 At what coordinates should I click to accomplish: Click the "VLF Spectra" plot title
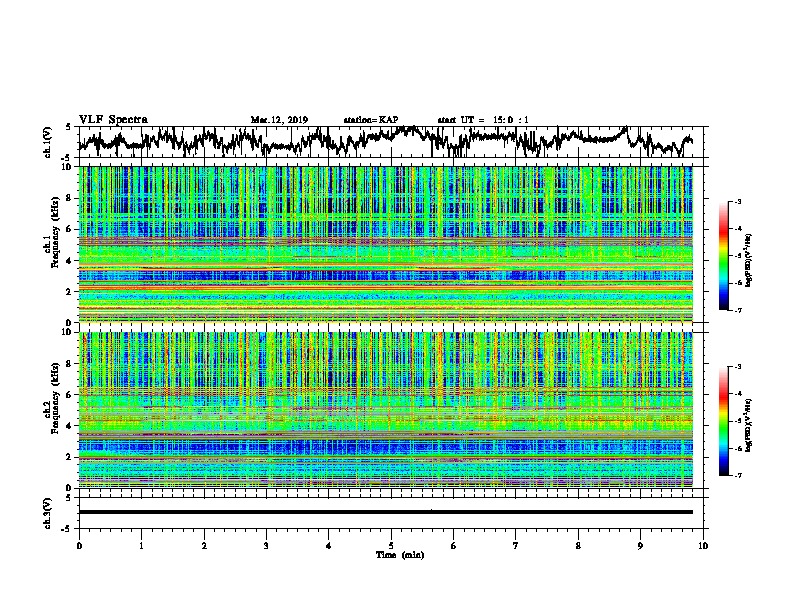pos(113,120)
